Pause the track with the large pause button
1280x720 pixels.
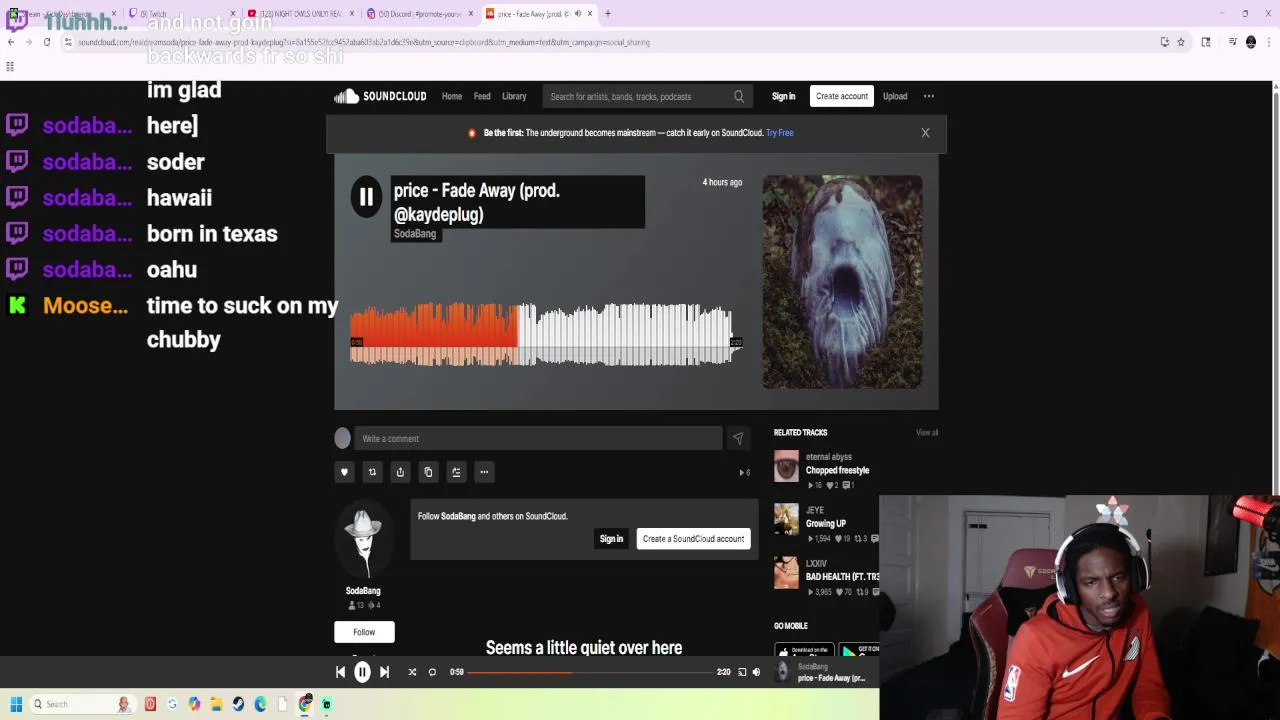pos(366,197)
